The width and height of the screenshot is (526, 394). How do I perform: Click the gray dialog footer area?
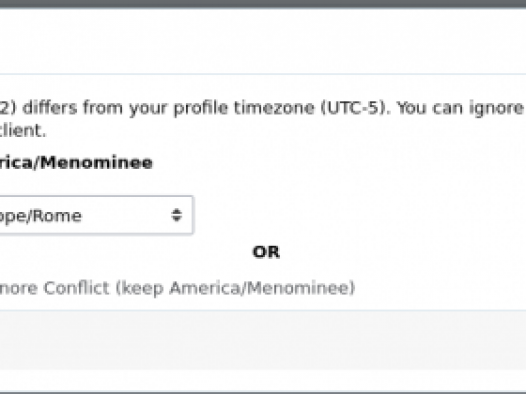pos(263,340)
